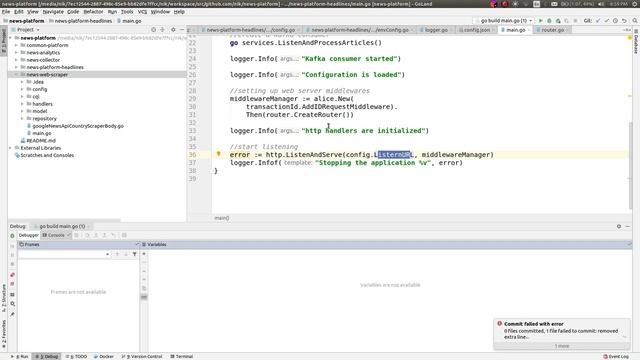640x360 pixels.
Task: Click news-platform-headlines breadcrumb
Action: (83, 21)
